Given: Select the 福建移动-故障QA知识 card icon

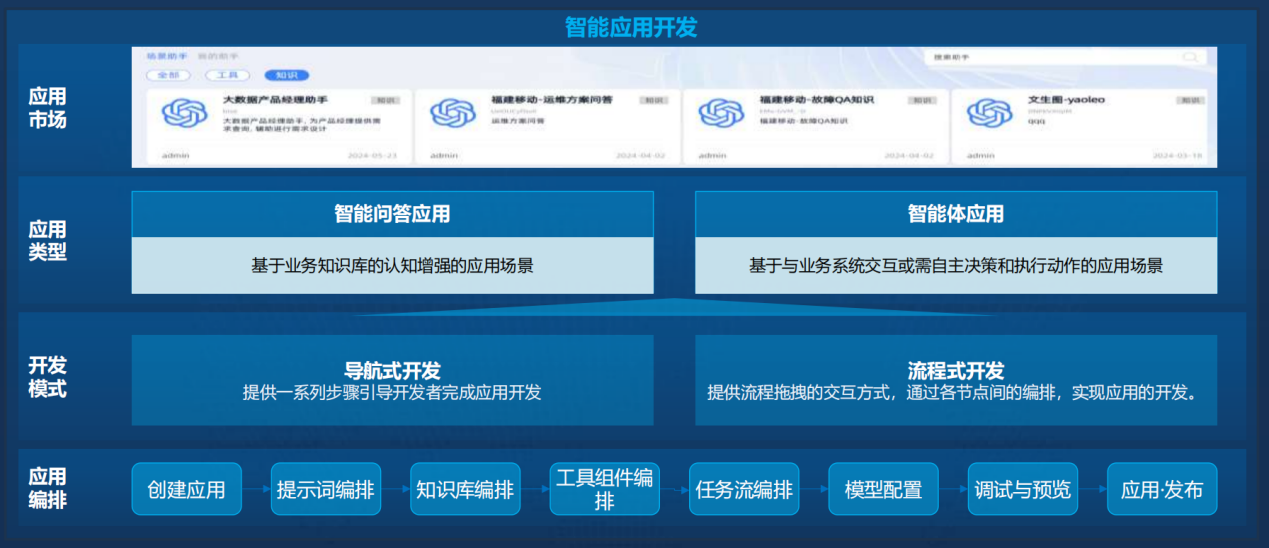Looking at the screenshot, I should (x=719, y=113).
